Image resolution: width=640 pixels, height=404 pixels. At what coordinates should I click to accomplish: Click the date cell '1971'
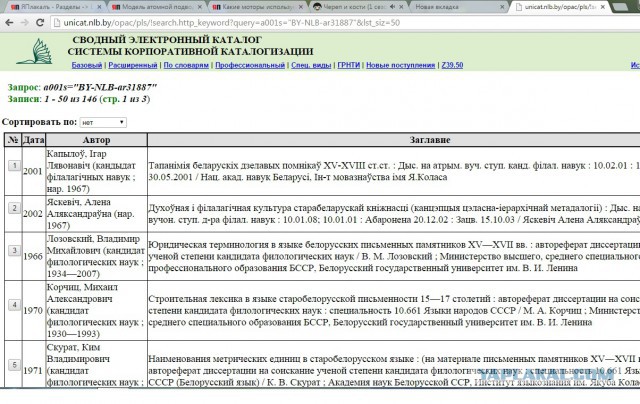(33, 371)
